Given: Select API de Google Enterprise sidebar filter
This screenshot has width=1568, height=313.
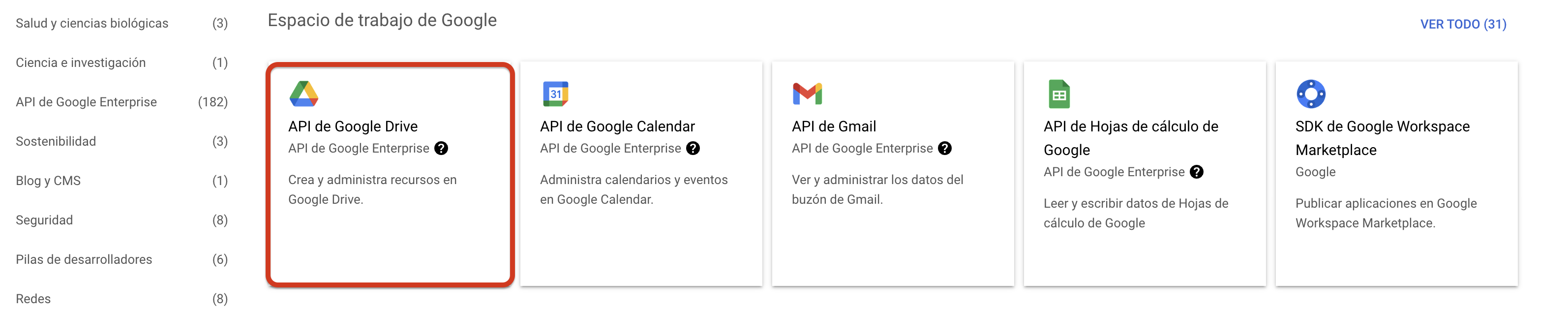Looking at the screenshot, I should [87, 102].
